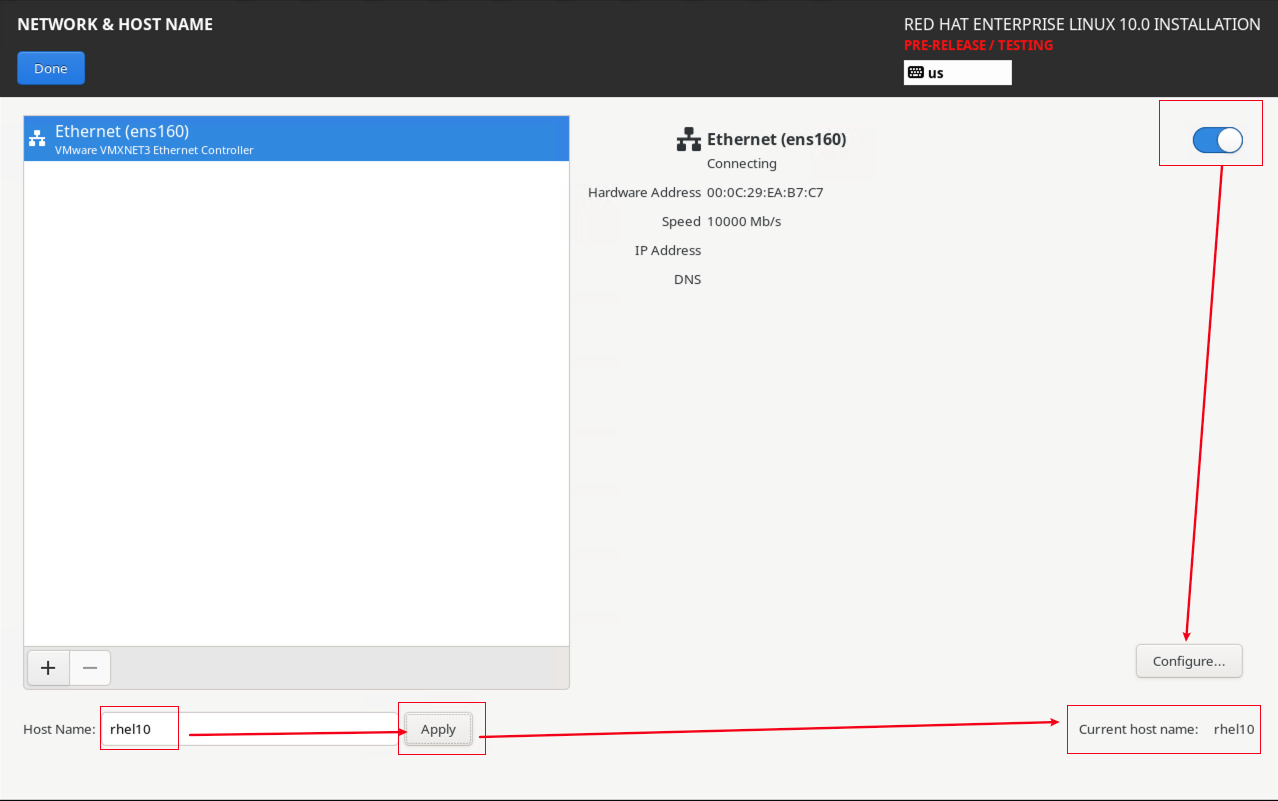The width and height of the screenshot is (1278, 801).
Task: Add a new network device with plus
Action: point(48,668)
